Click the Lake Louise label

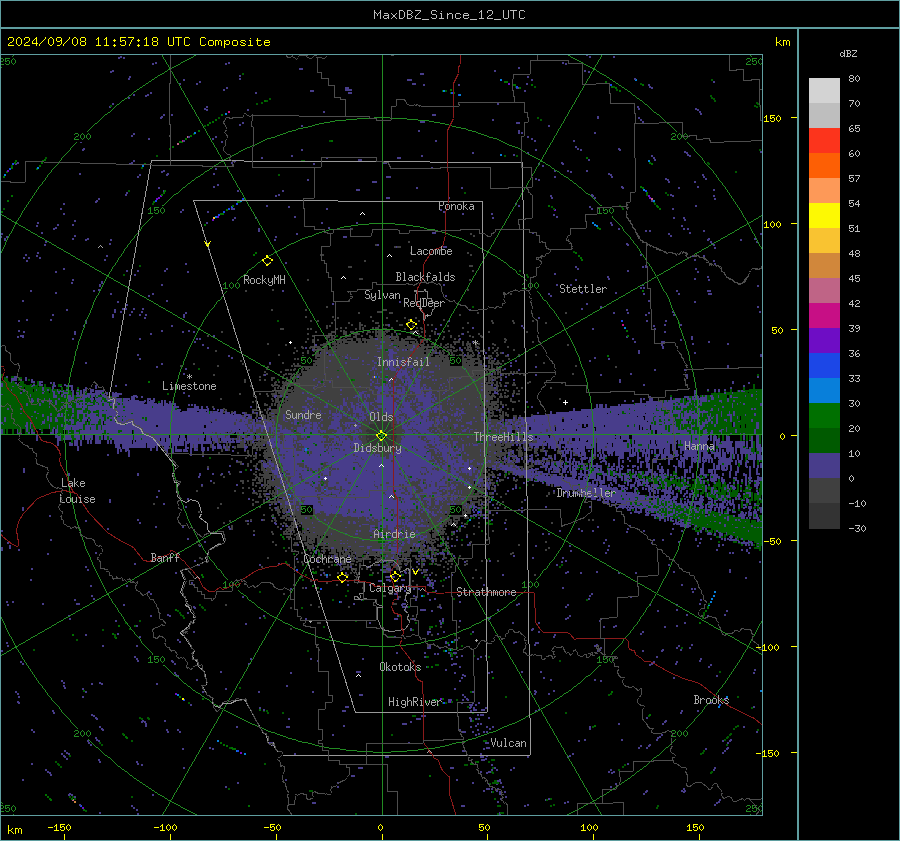77,491
